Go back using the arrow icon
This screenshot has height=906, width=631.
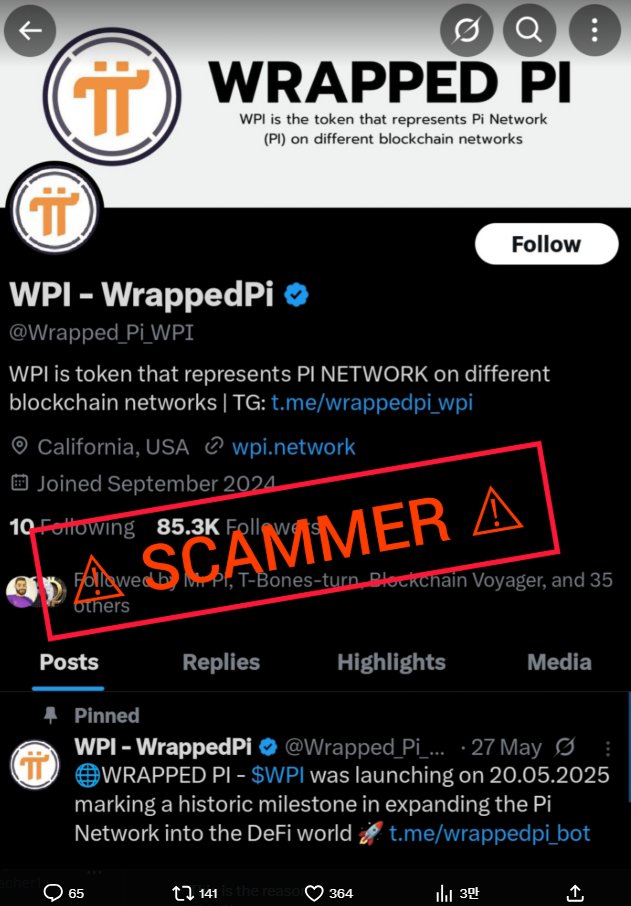click(30, 31)
